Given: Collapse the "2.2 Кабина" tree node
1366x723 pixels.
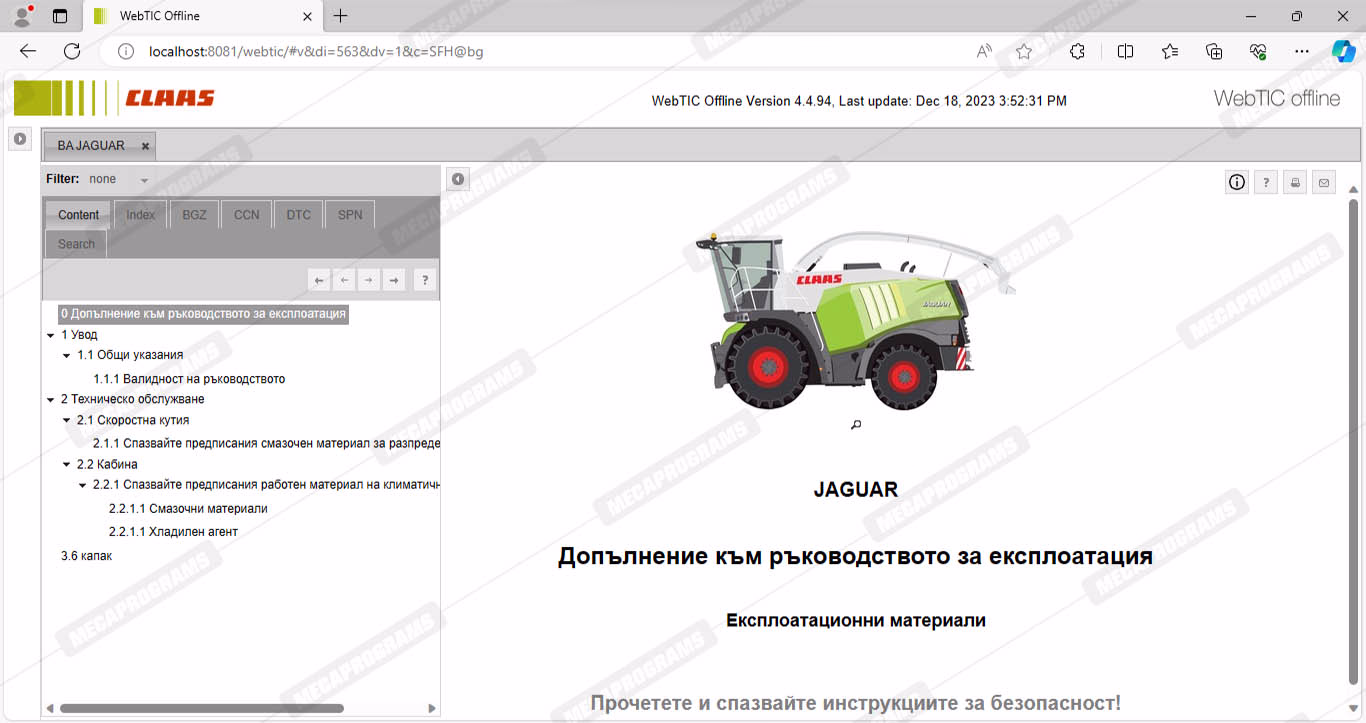Looking at the screenshot, I should [x=67, y=465].
